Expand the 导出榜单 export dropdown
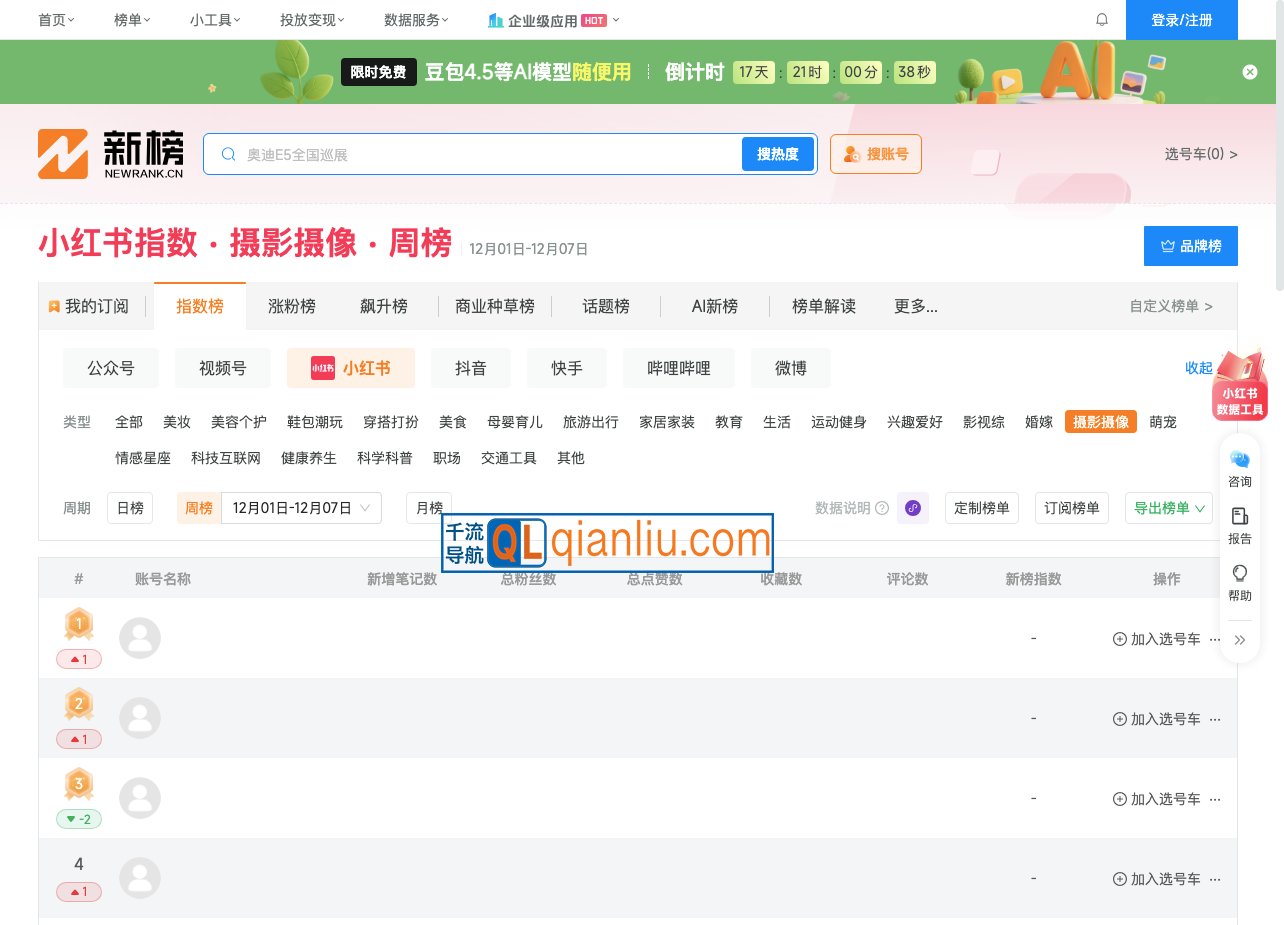 click(x=1168, y=508)
